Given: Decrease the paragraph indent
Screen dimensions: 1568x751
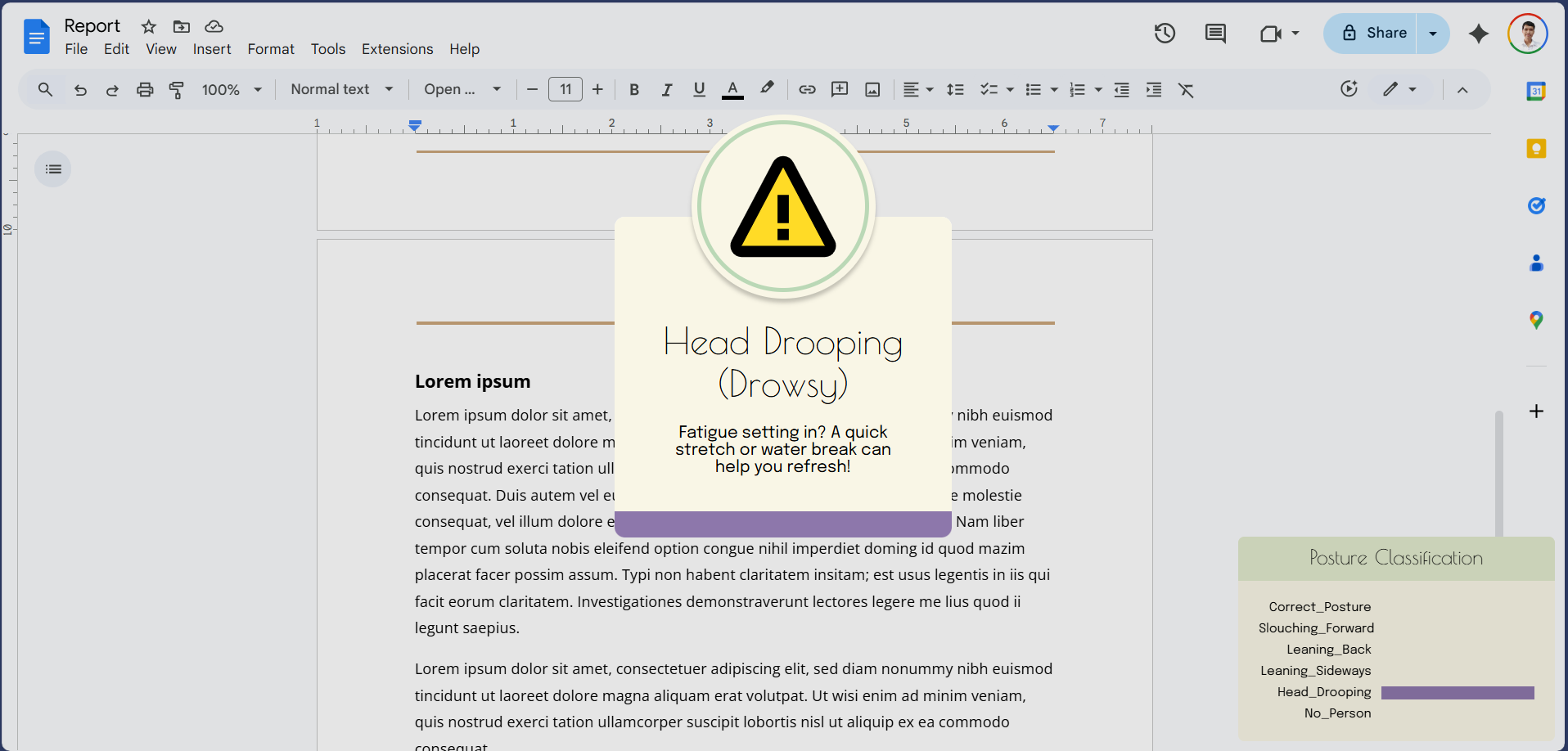Looking at the screenshot, I should [x=1122, y=89].
